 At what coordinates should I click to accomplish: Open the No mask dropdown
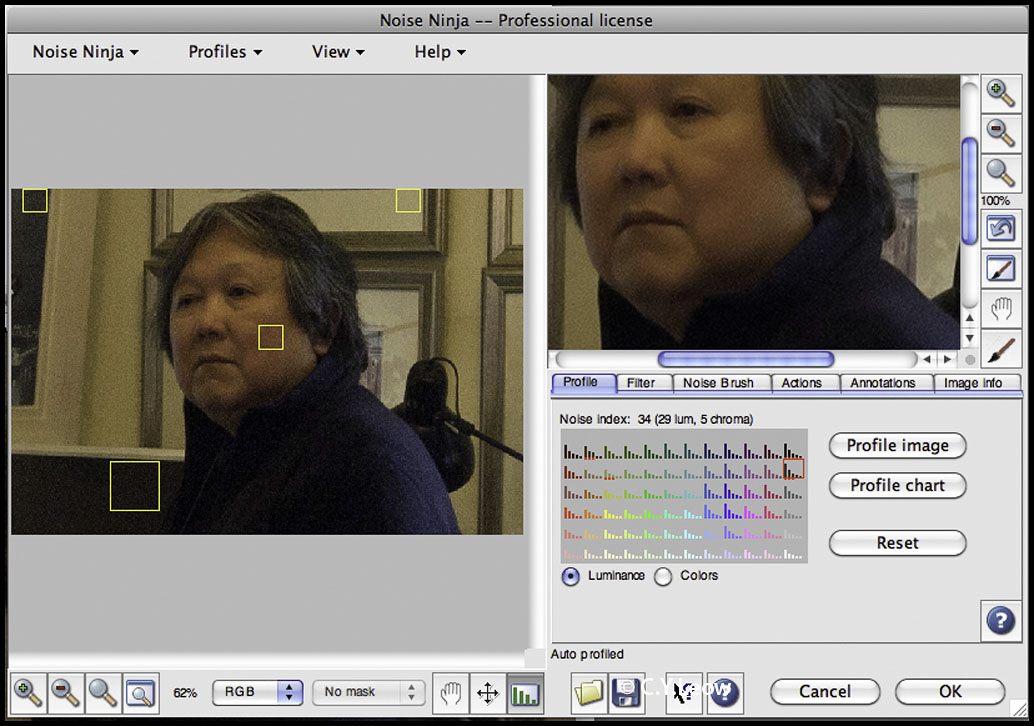(369, 692)
